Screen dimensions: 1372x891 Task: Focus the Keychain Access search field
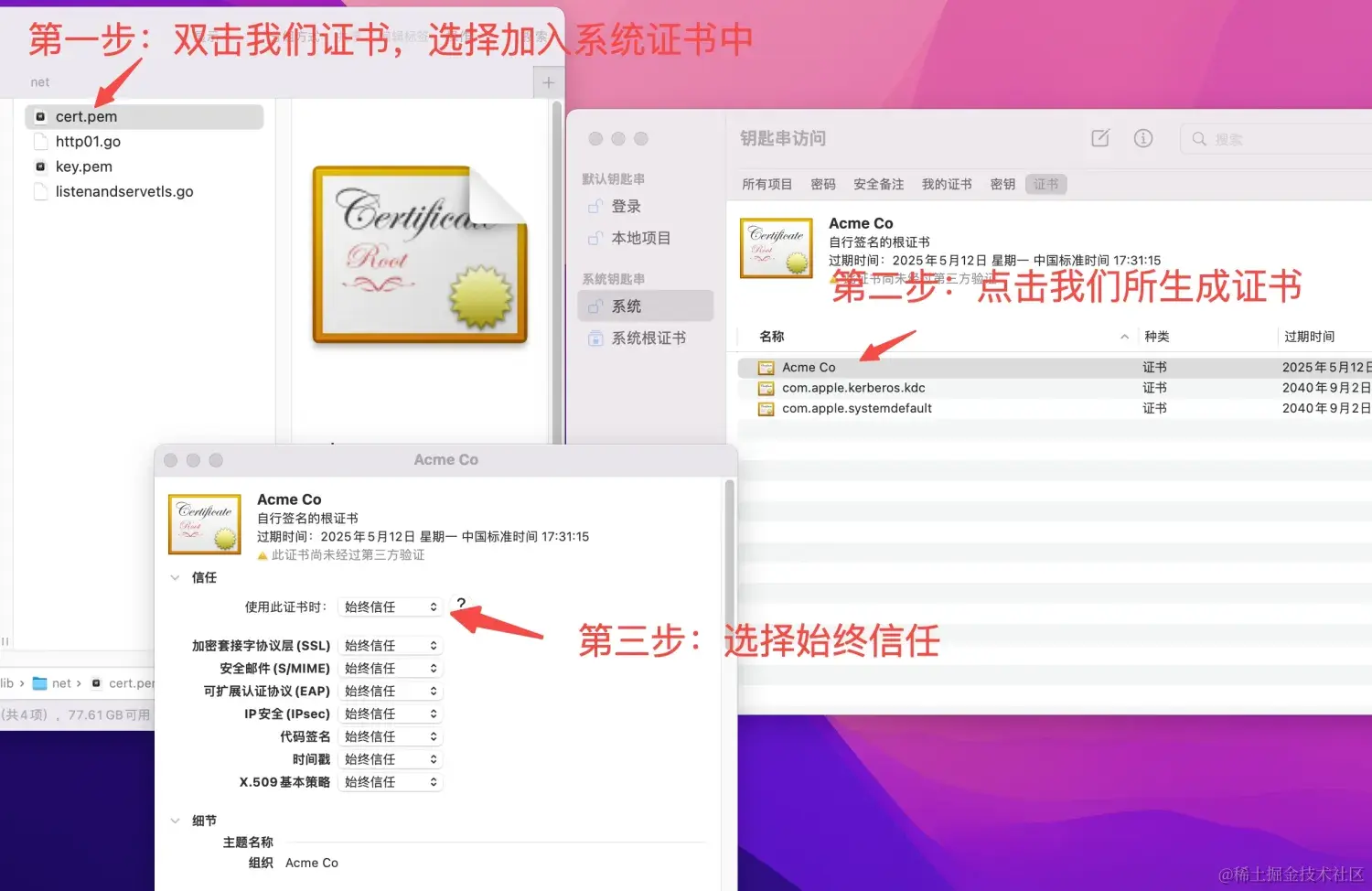[x=1277, y=139]
